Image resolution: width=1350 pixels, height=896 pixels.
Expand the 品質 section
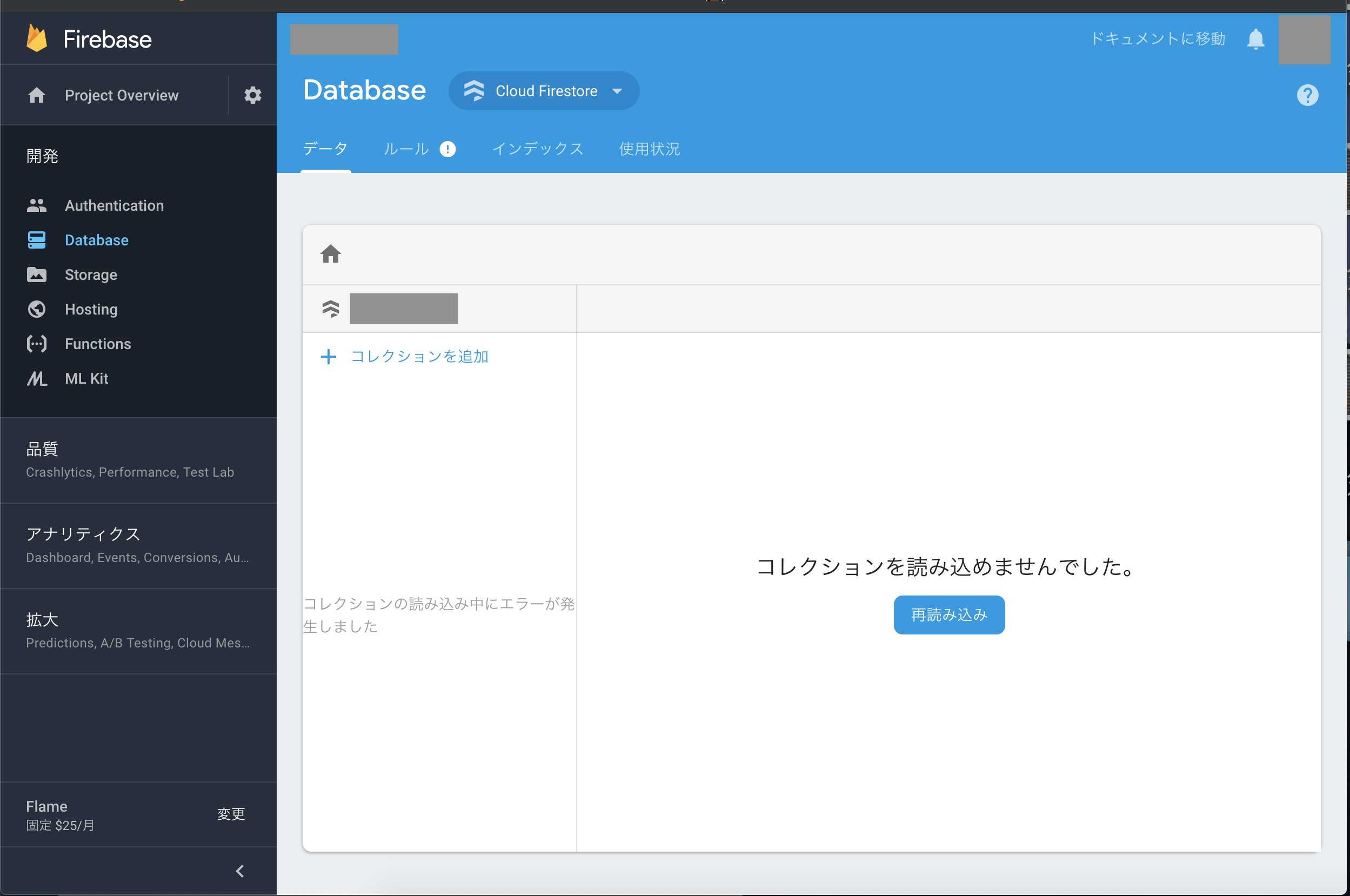point(138,460)
